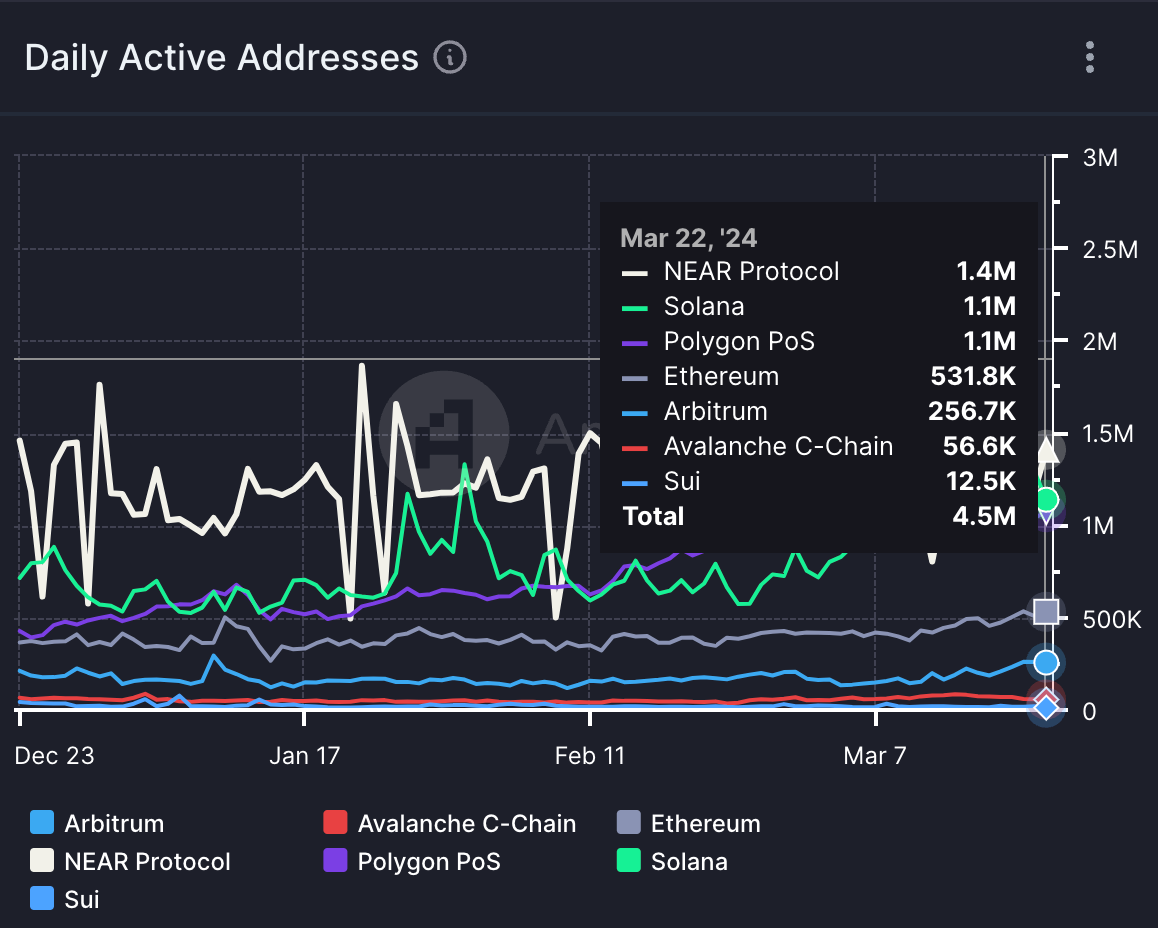Viewport: 1158px width, 928px height.
Task: Click the Ethereum gray square data marker
Action: click(1046, 611)
